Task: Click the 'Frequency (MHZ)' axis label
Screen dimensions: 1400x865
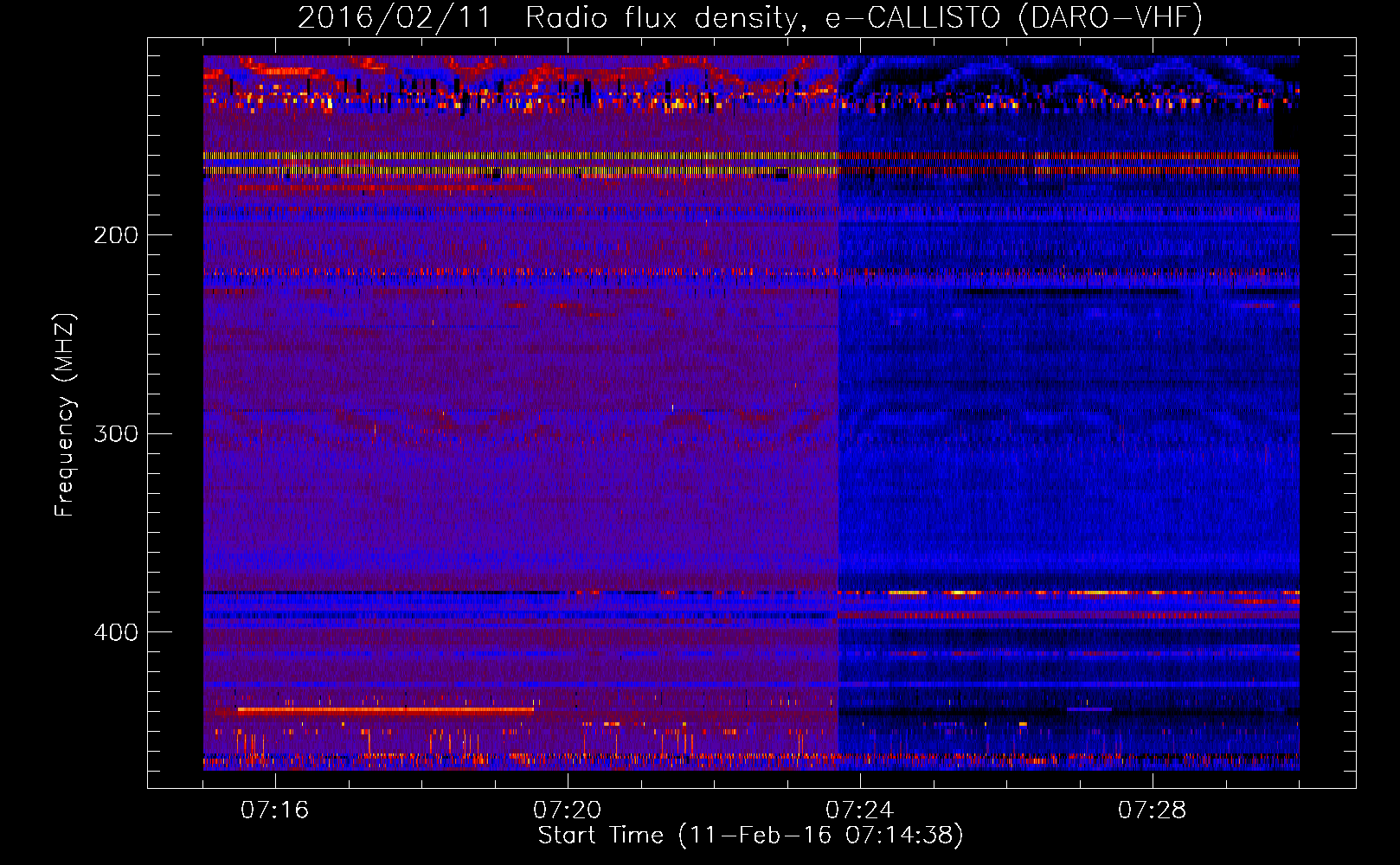Action: point(65,415)
